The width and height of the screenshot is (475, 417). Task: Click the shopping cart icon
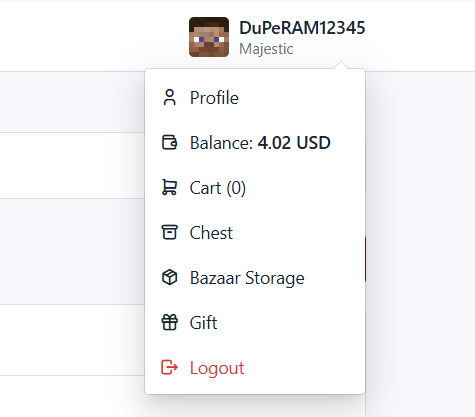pos(169,187)
